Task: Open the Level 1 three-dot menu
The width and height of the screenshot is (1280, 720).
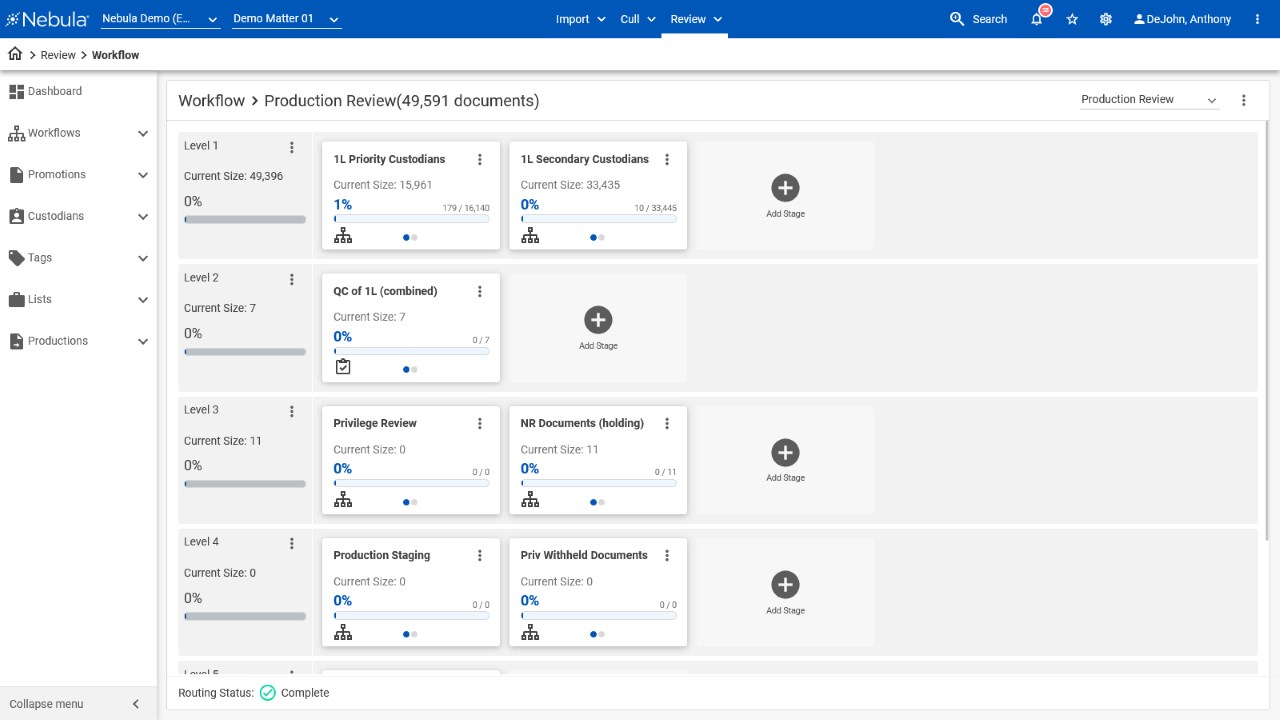Action: (292, 147)
